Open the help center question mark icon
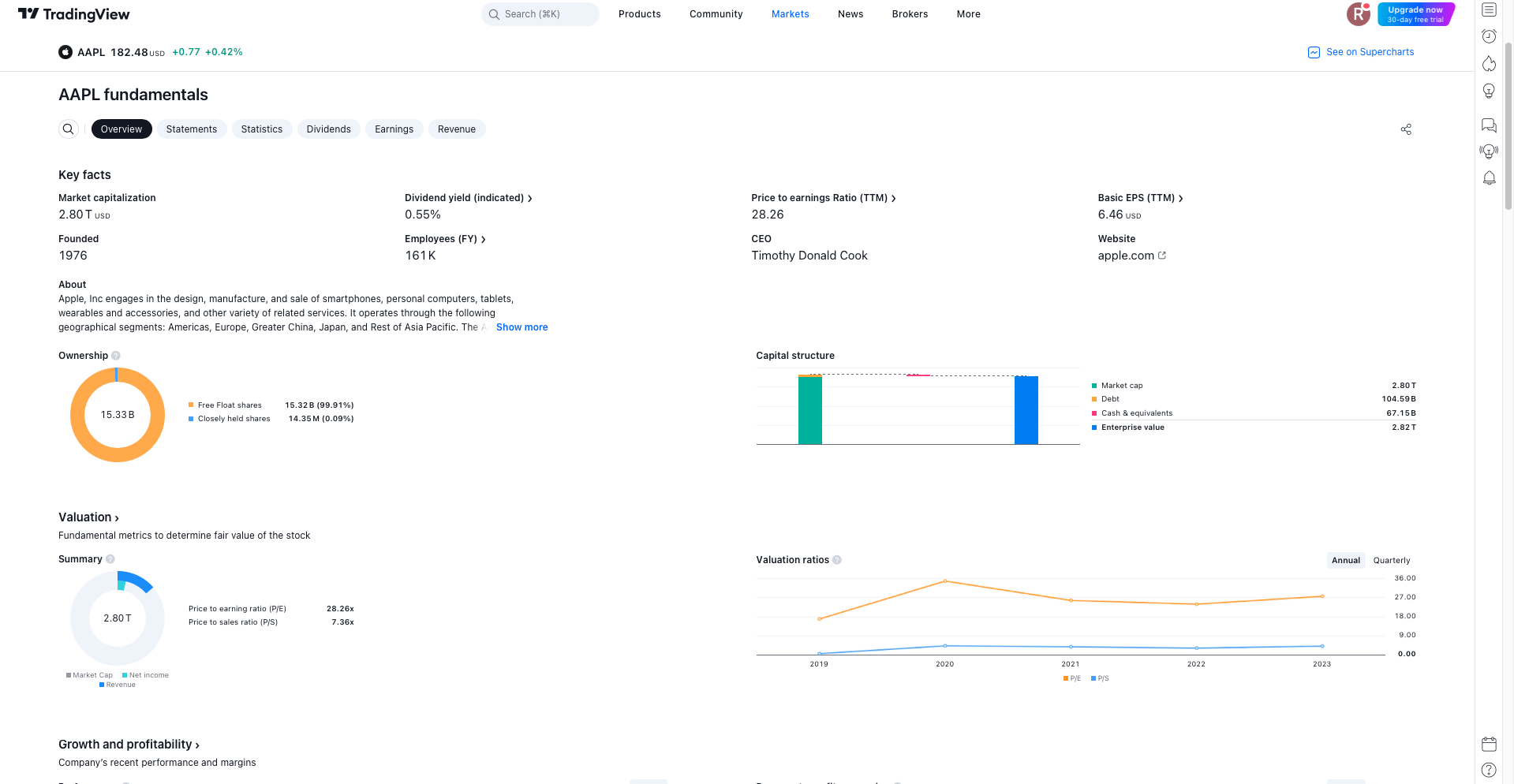This screenshot has height=784, width=1514. click(x=1489, y=770)
